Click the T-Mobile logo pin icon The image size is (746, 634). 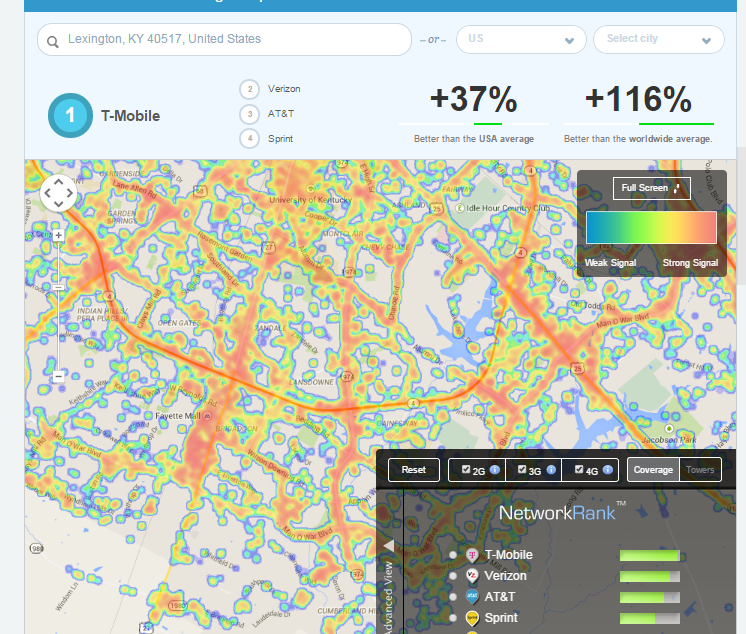(x=472, y=555)
